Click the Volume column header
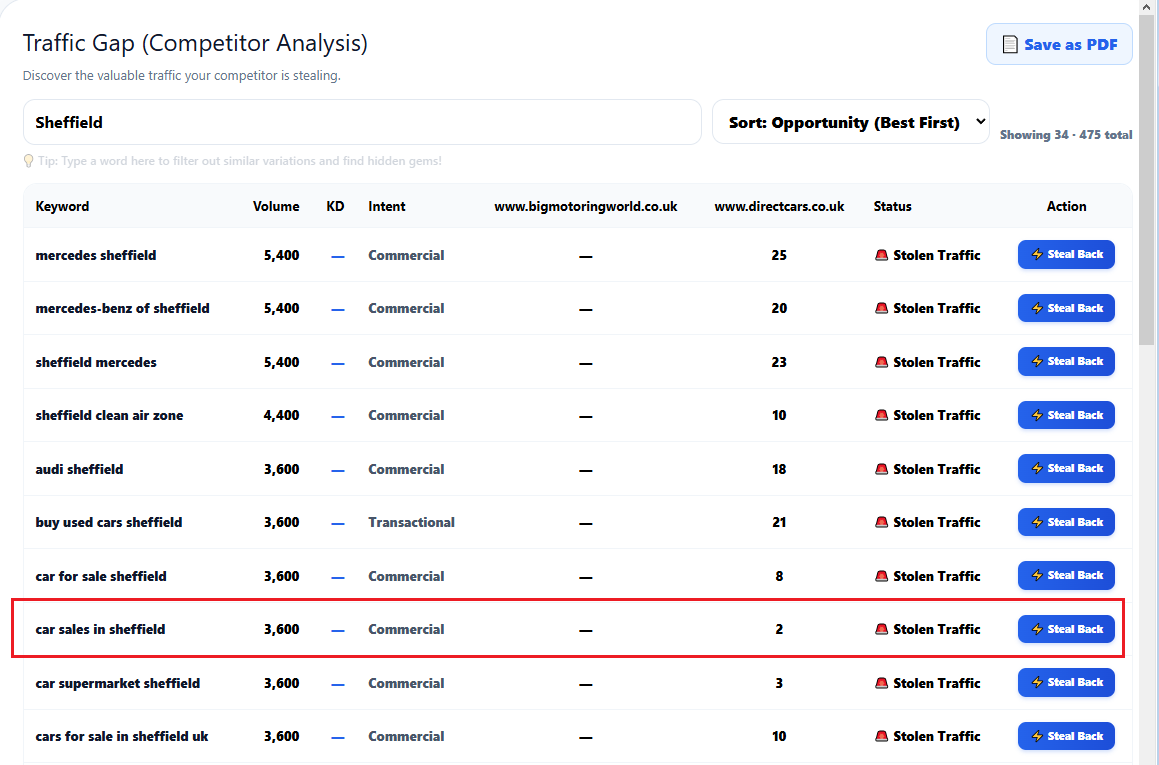 [276, 206]
